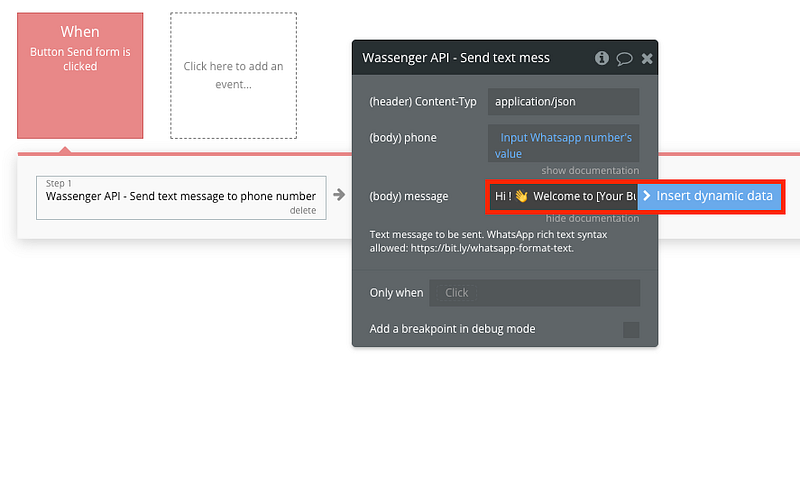Close the Wassenger API property panel

pos(647,58)
